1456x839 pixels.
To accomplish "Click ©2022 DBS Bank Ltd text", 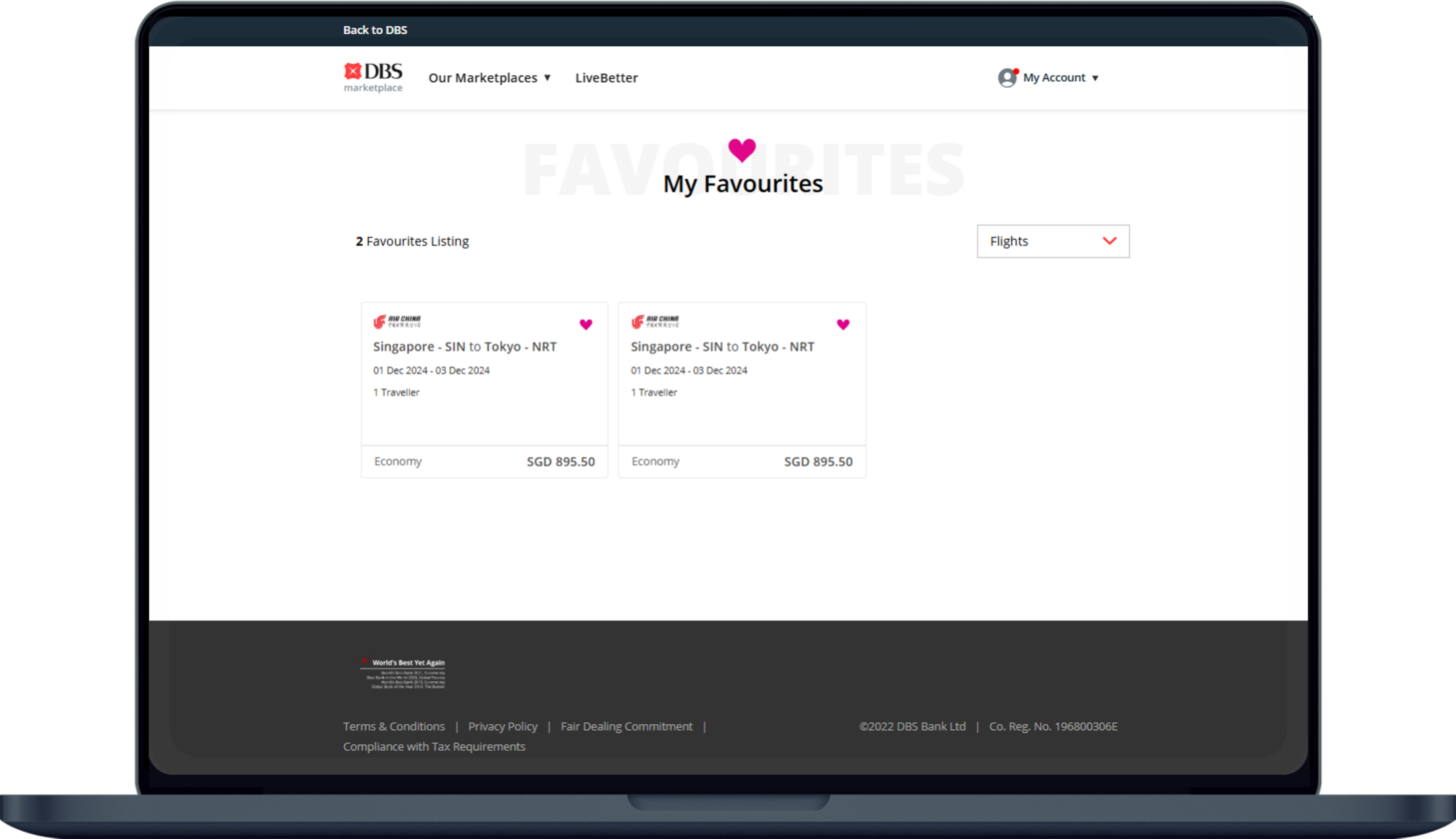I will (x=912, y=726).
